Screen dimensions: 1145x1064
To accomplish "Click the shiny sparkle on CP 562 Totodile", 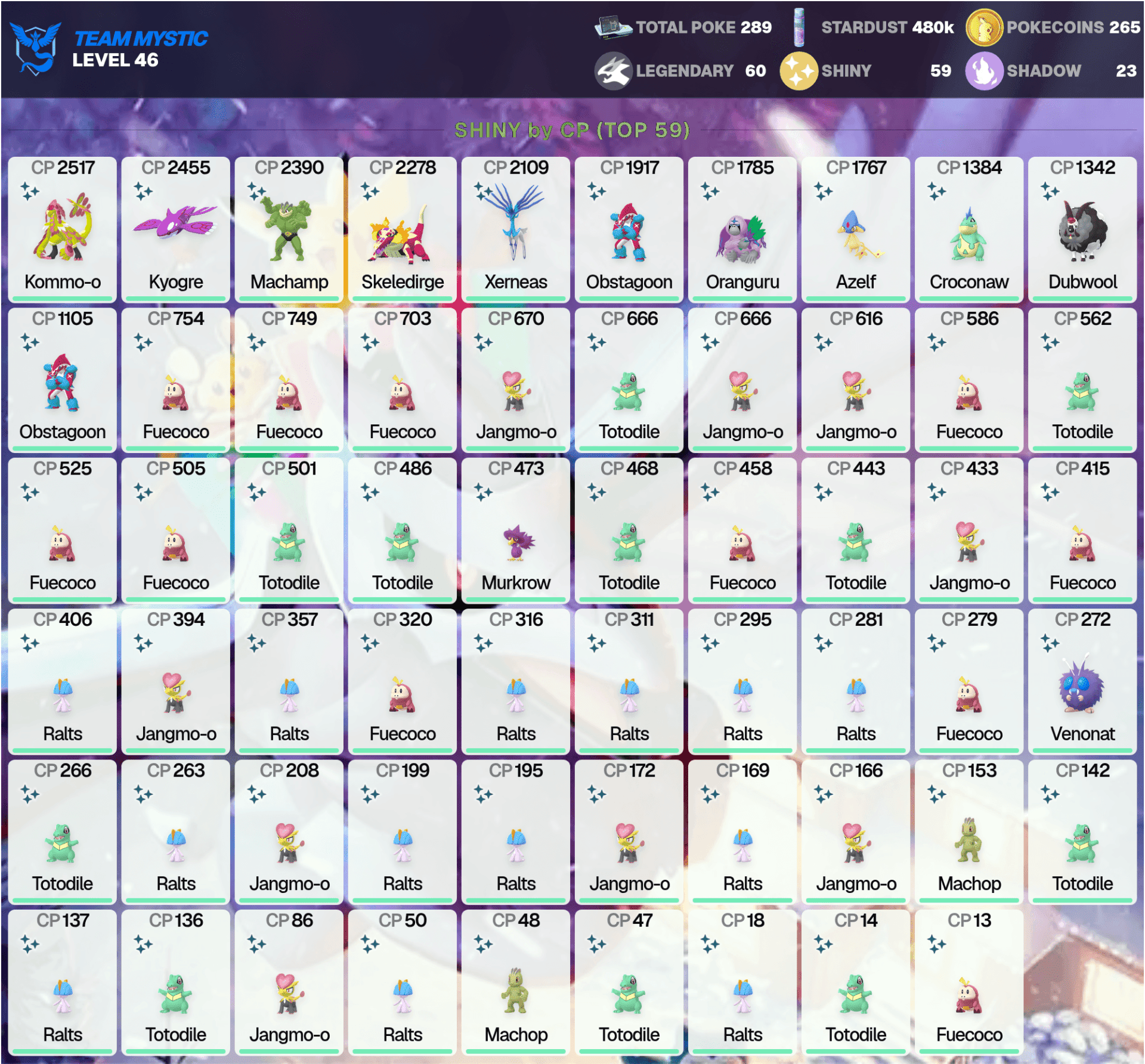I will point(1050,342).
